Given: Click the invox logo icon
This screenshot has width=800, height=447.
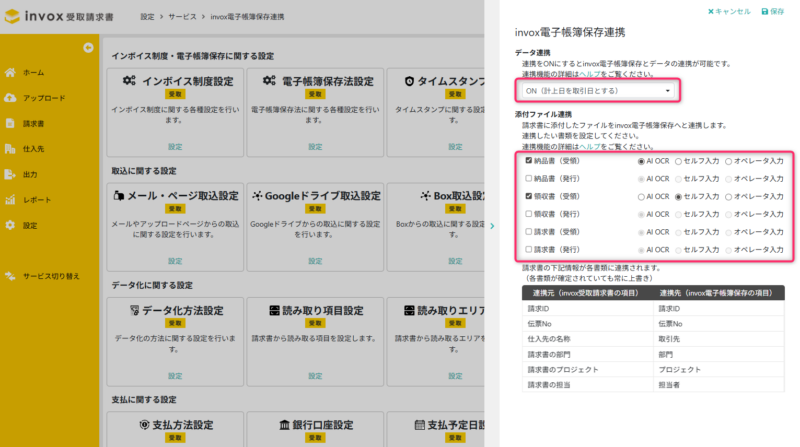Looking at the screenshot, I should click(x=12, y=16).
